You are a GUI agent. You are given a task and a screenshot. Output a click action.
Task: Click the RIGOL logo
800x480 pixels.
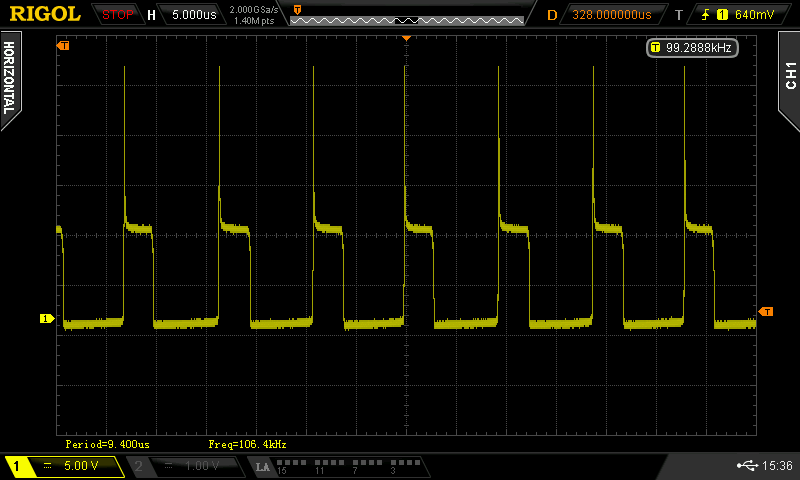tap(45, 14)
